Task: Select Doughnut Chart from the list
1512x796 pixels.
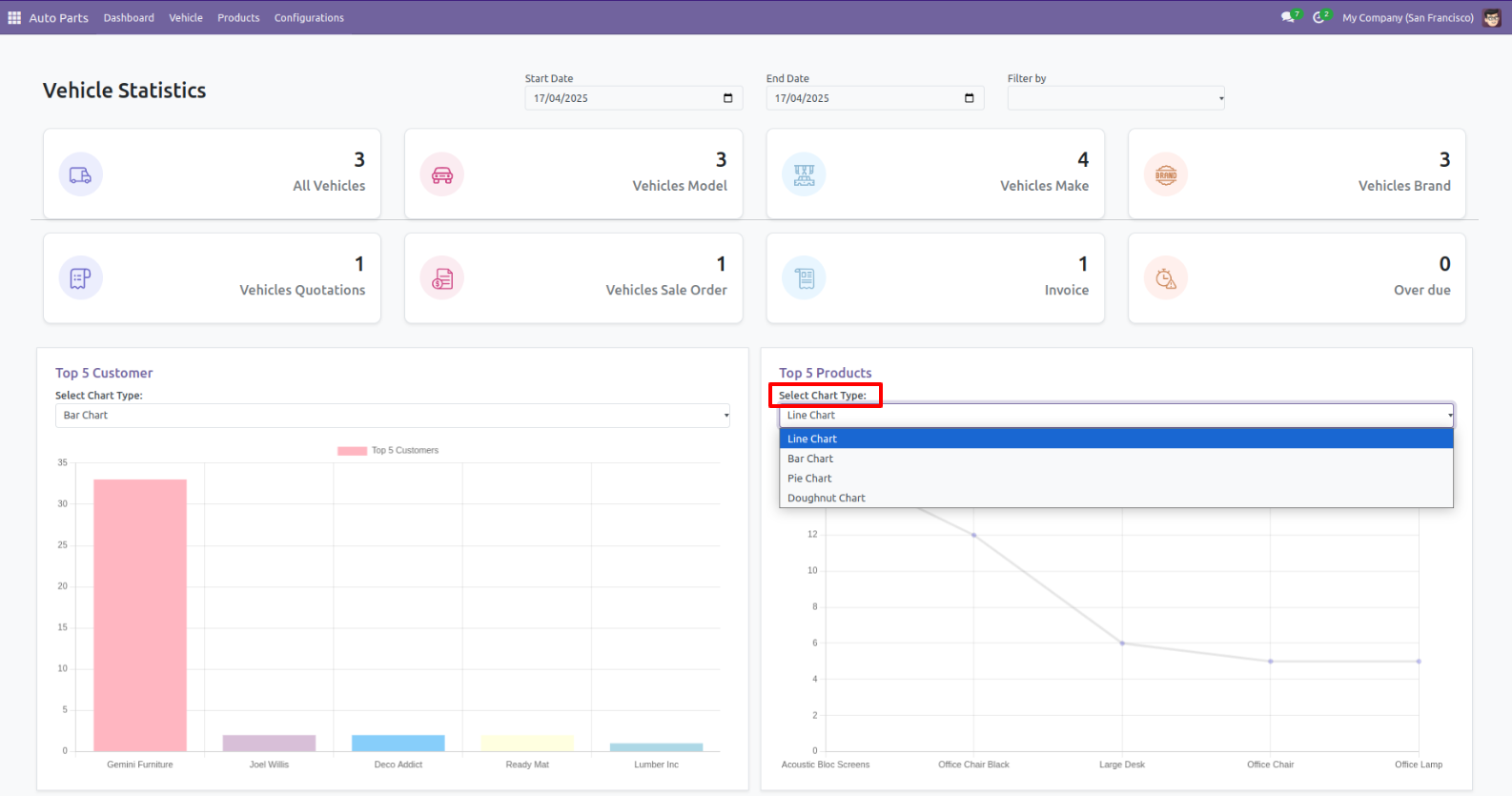Action: (827, 499)
